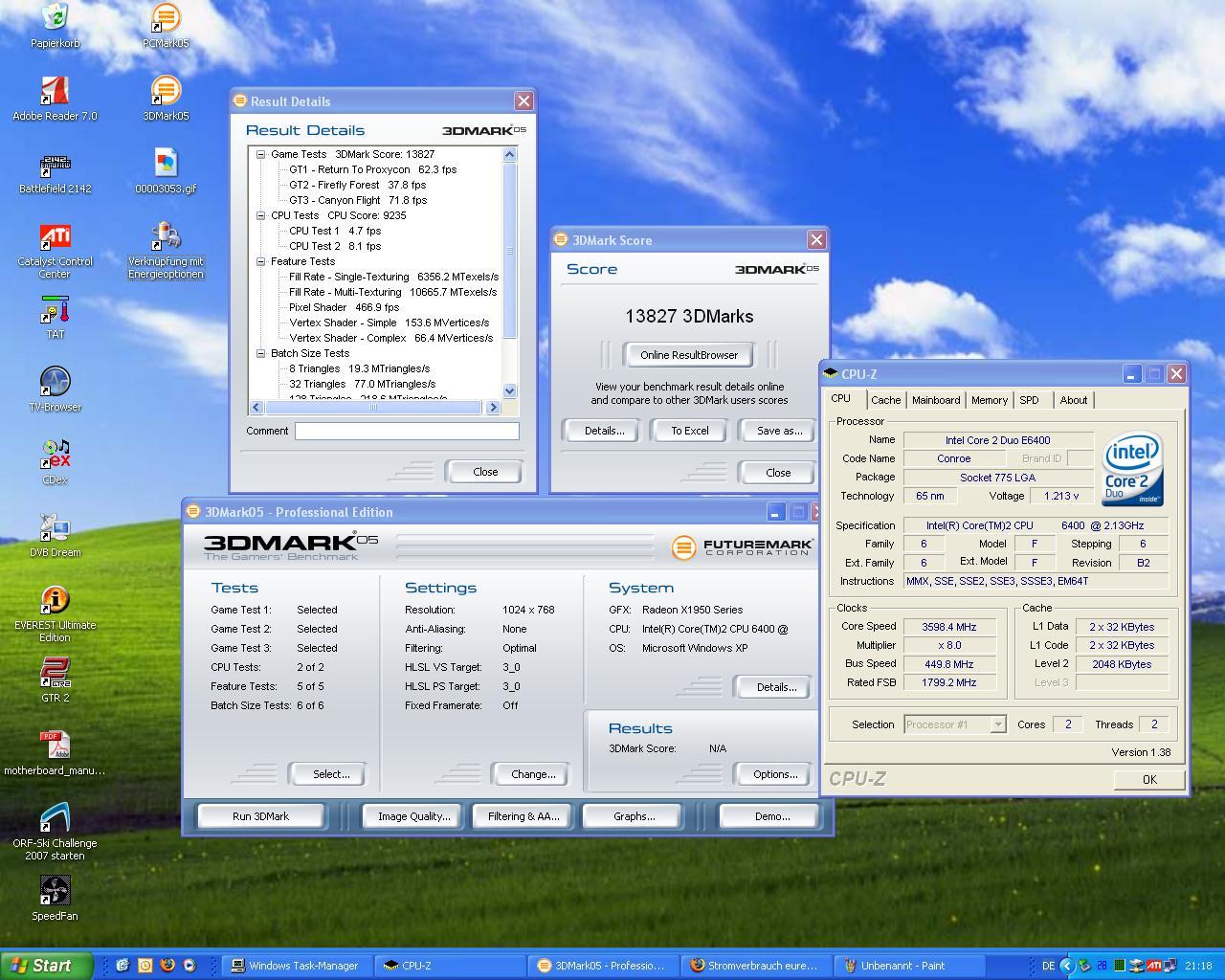
Task: Click OK button in CPU-Z window
Action: click(1149, 780)
